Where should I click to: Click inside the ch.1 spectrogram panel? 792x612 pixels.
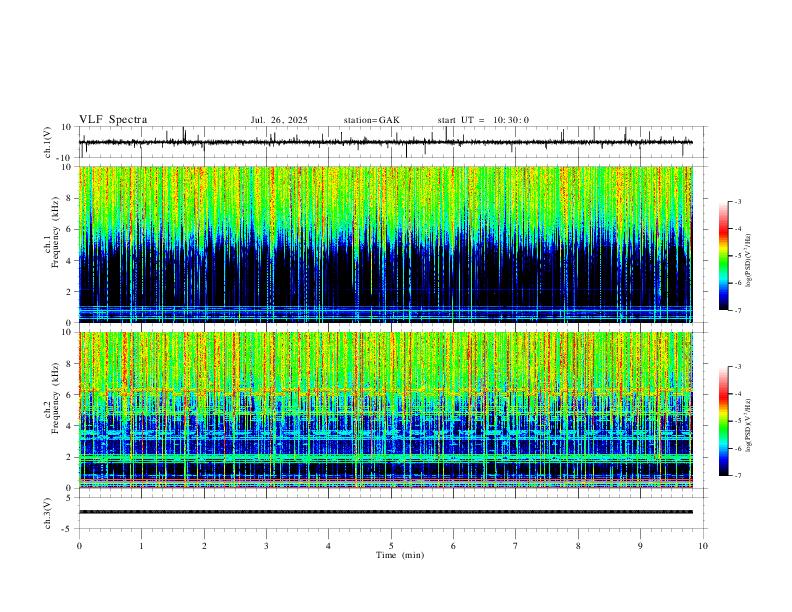pyautogui.click(x=385, y=244)
